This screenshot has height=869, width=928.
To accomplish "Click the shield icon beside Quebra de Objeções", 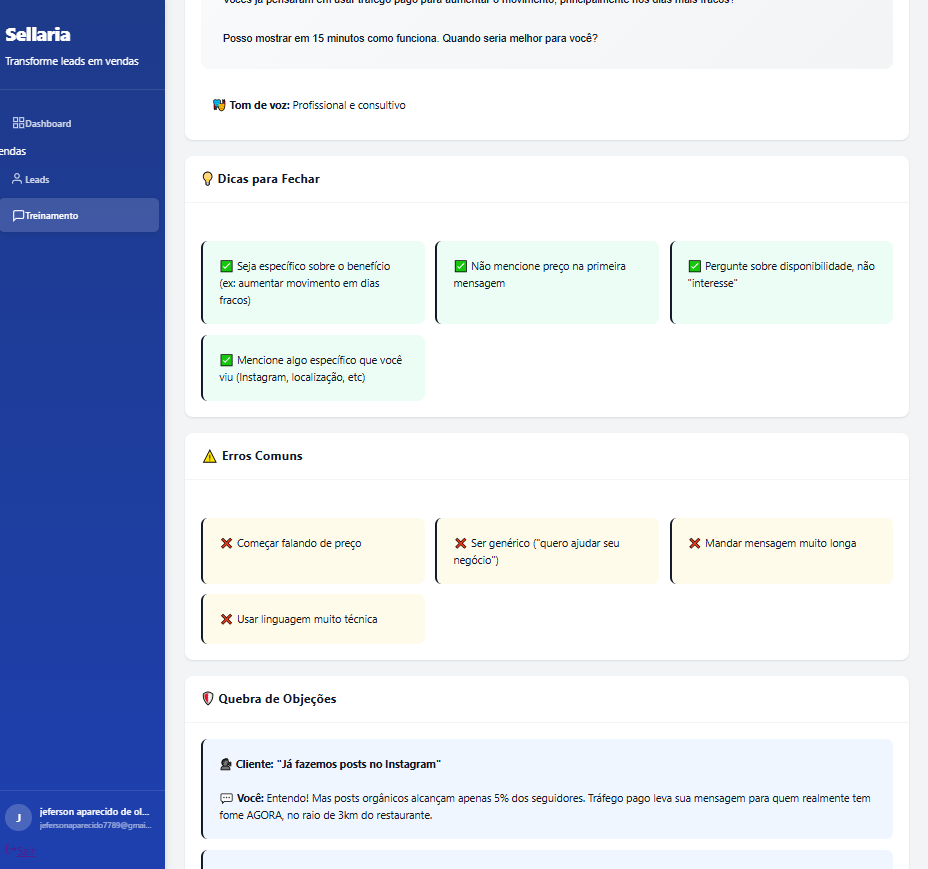I will coord(208,699).
